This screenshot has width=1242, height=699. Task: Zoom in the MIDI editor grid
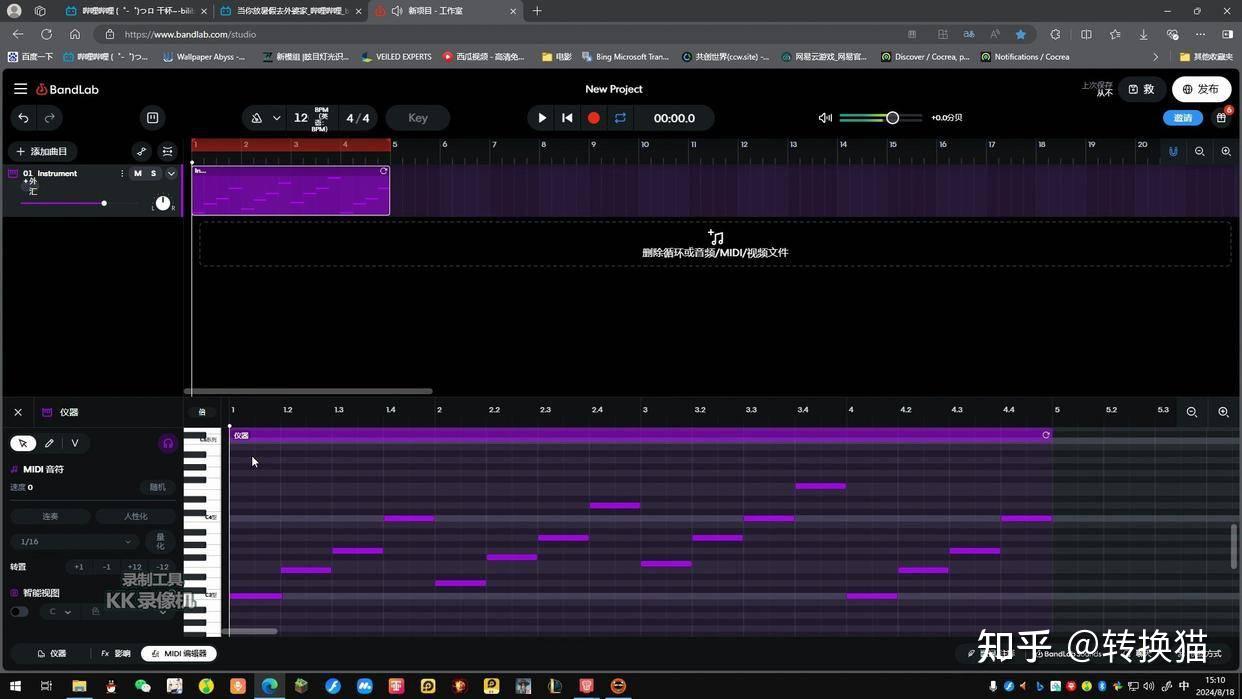click(x=1223, y=412)
